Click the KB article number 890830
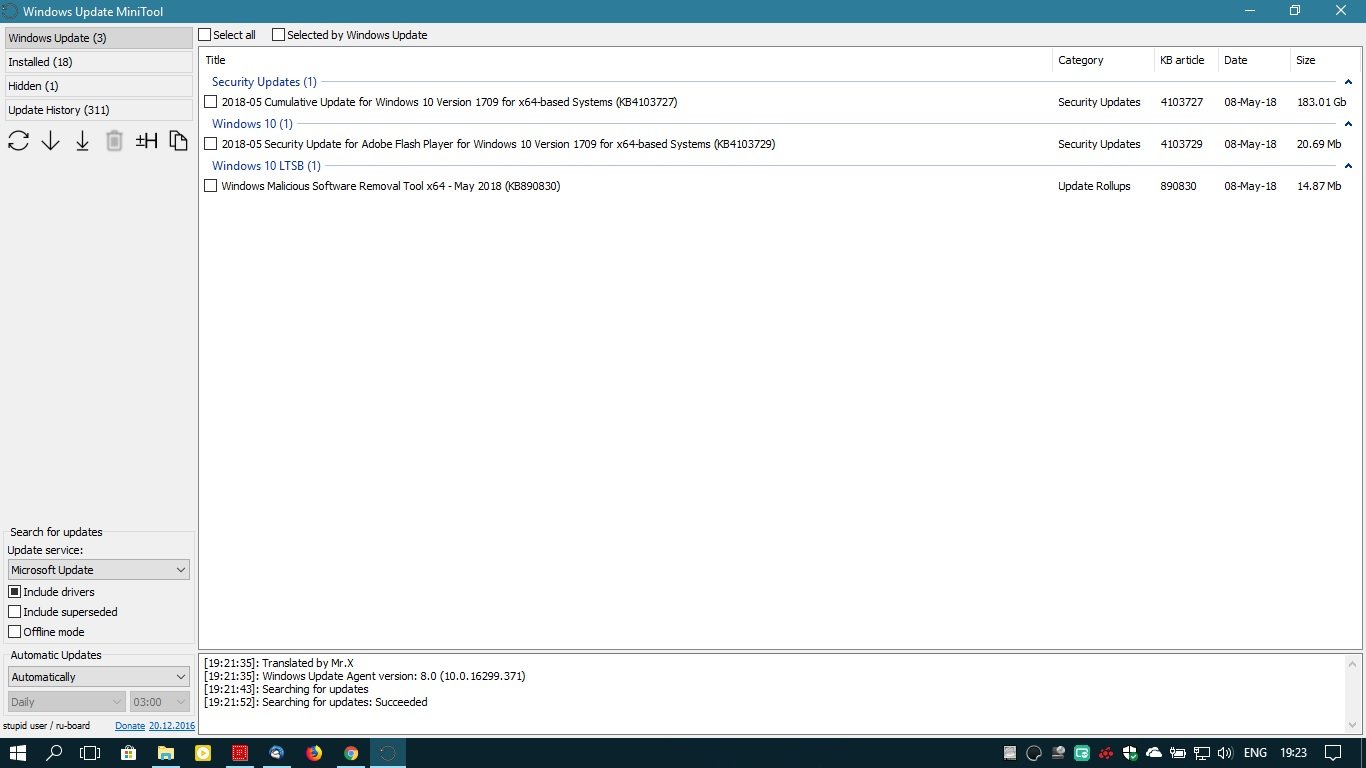Viewport: 1366px width, 768px height. [1178, 186]
